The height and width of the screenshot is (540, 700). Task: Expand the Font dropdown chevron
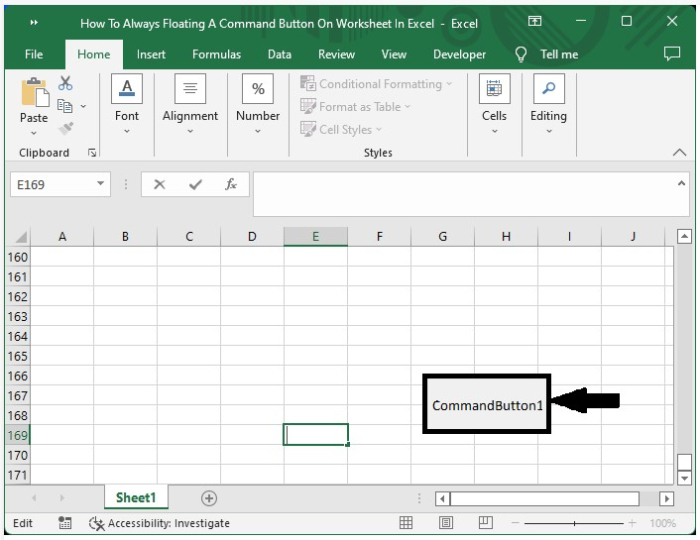coord(127,131)
